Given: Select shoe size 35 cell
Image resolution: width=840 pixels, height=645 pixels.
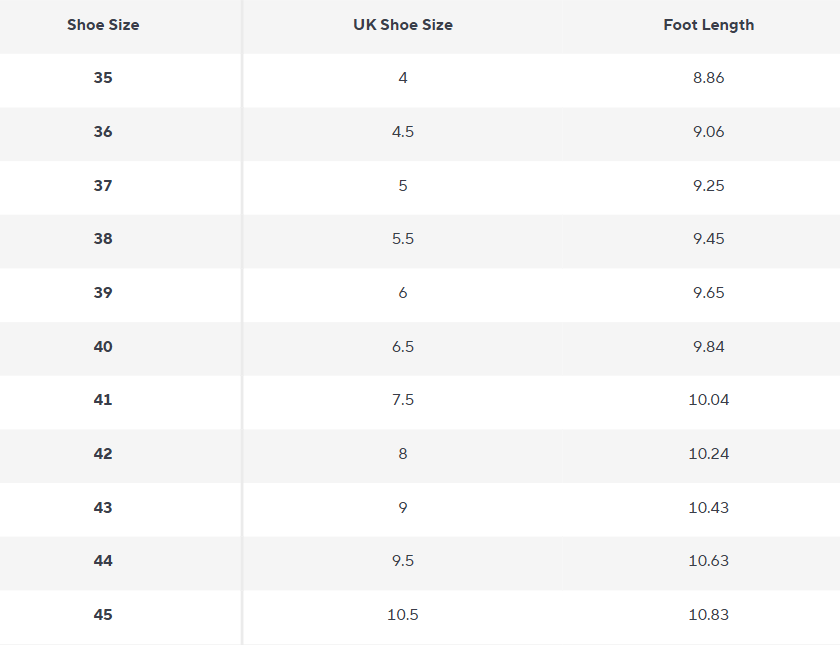Looking at the screenshot, I should (x=103, y=78).
